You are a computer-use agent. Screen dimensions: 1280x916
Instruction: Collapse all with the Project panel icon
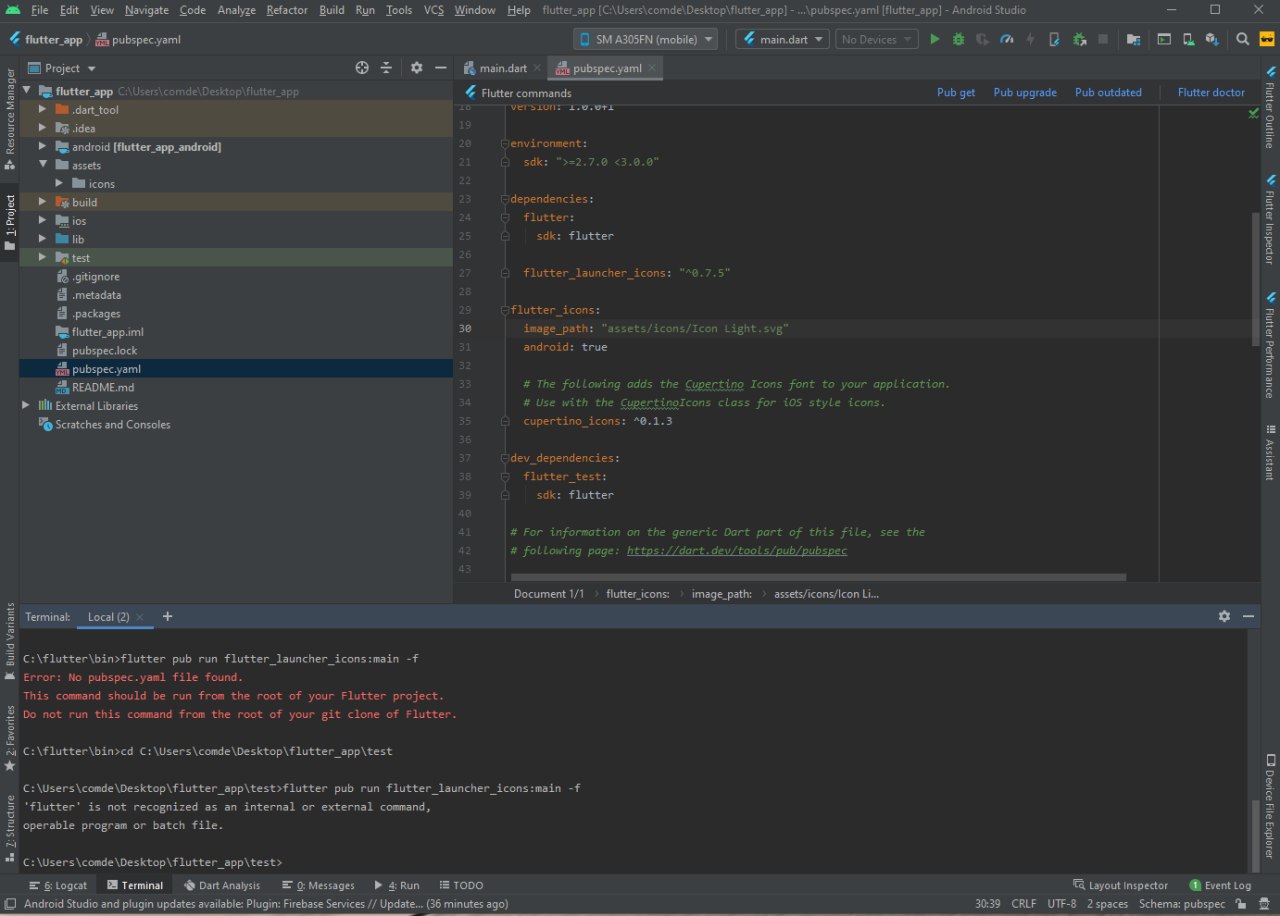point(386,68)
